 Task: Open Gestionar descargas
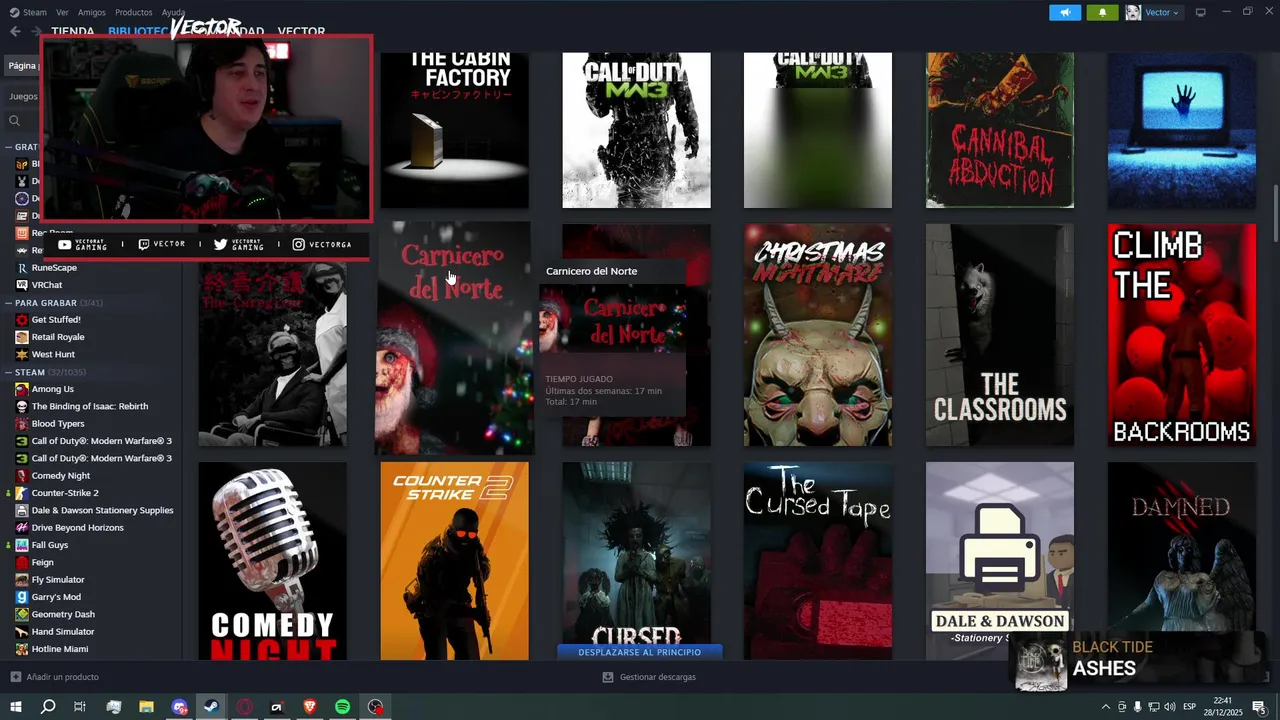[x=658, y=677]
